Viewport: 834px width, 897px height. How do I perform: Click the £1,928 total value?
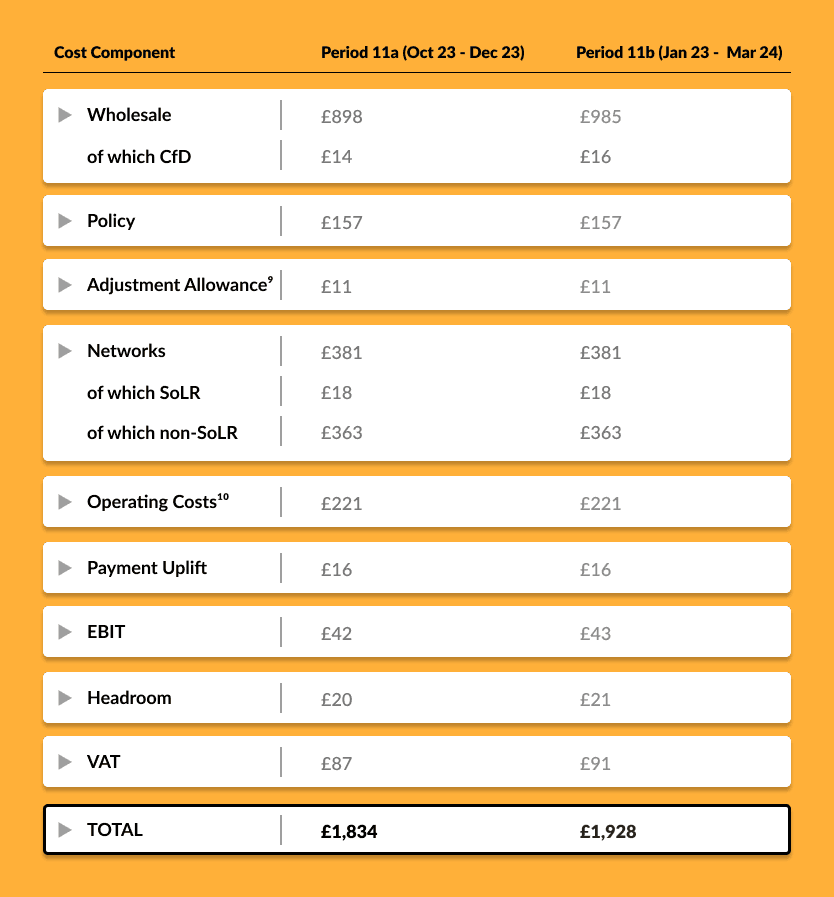coord(608,831)
